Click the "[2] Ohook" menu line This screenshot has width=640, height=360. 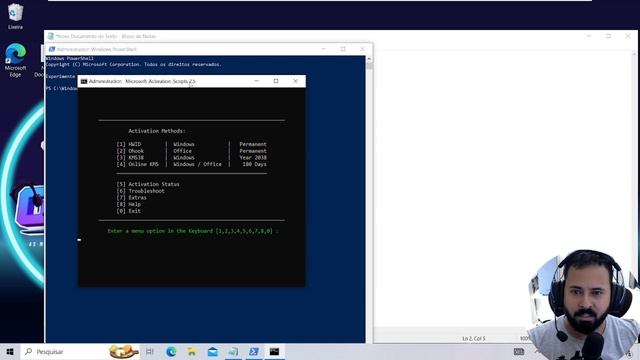pyautogui.click(x=191, y=151)
